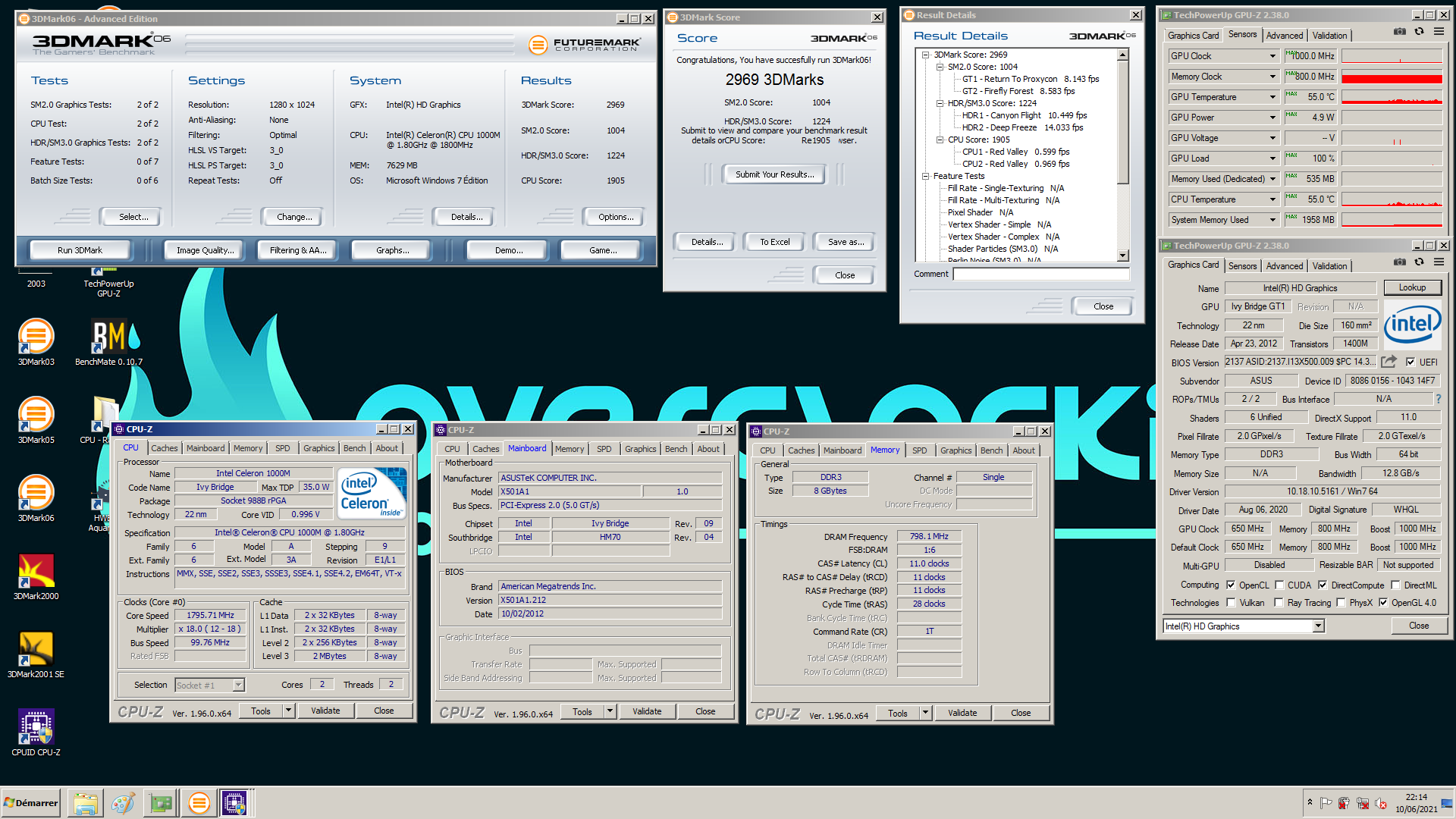
Task: Collapse the Feature Tests tree node
Action: 925,176
